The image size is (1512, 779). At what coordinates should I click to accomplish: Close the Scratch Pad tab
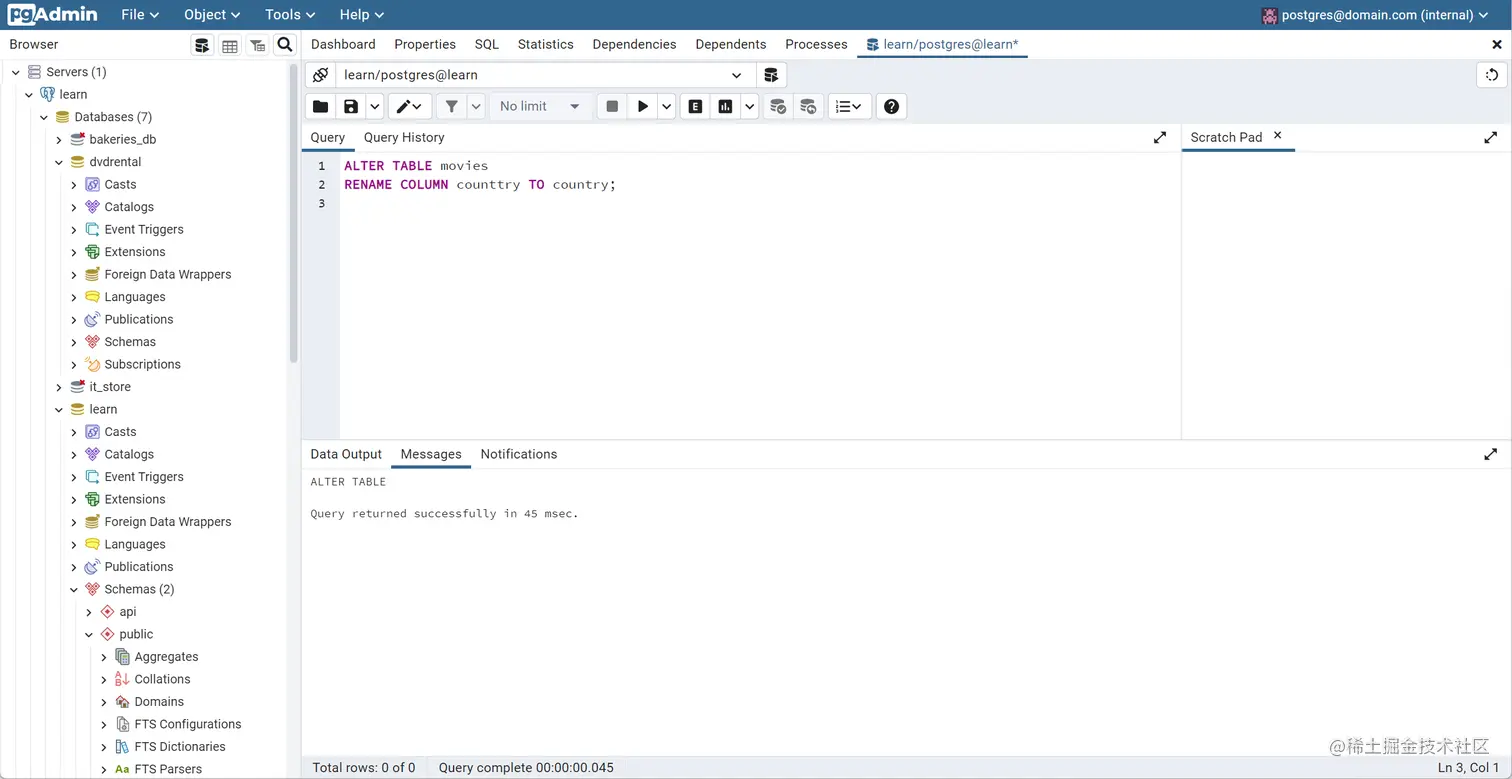(1277, 135)
